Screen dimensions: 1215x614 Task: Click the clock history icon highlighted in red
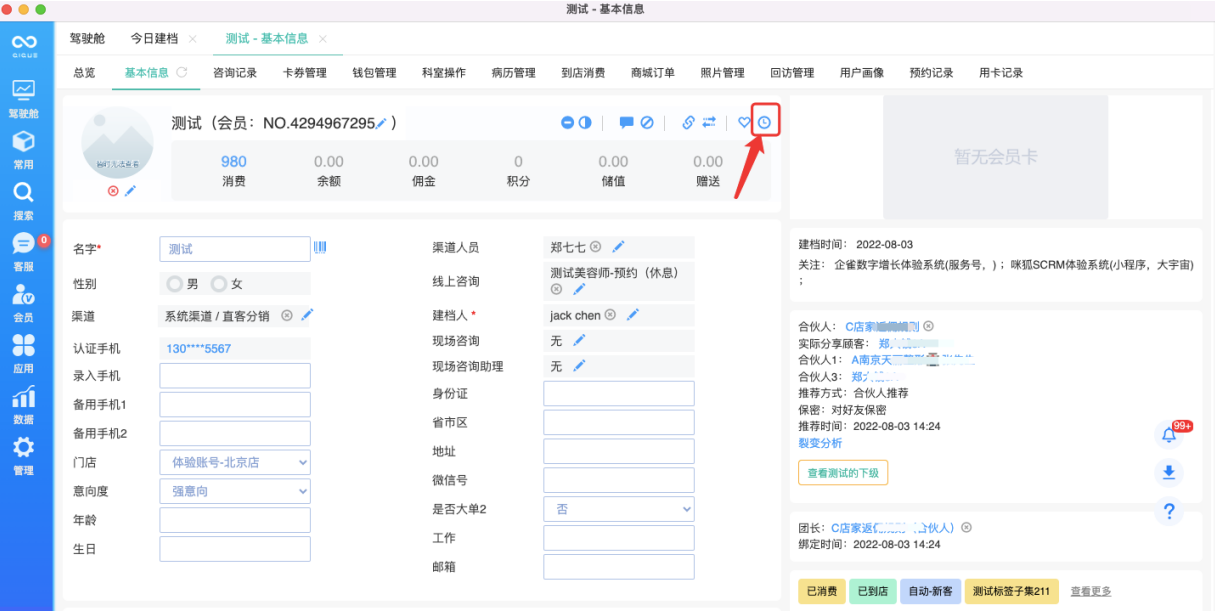[x=764, y=123]
